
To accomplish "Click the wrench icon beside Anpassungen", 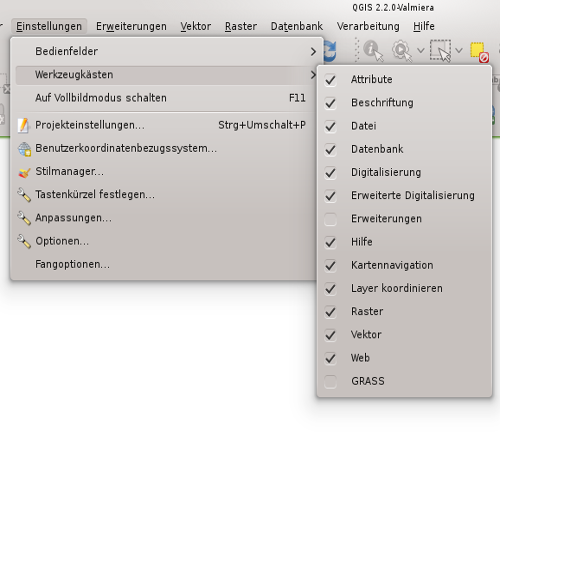I will tap(24, 218).
